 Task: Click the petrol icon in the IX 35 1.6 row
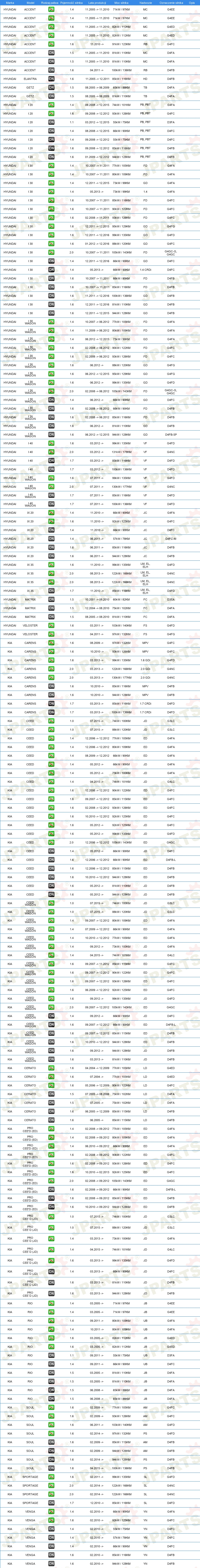coord(51,565)
